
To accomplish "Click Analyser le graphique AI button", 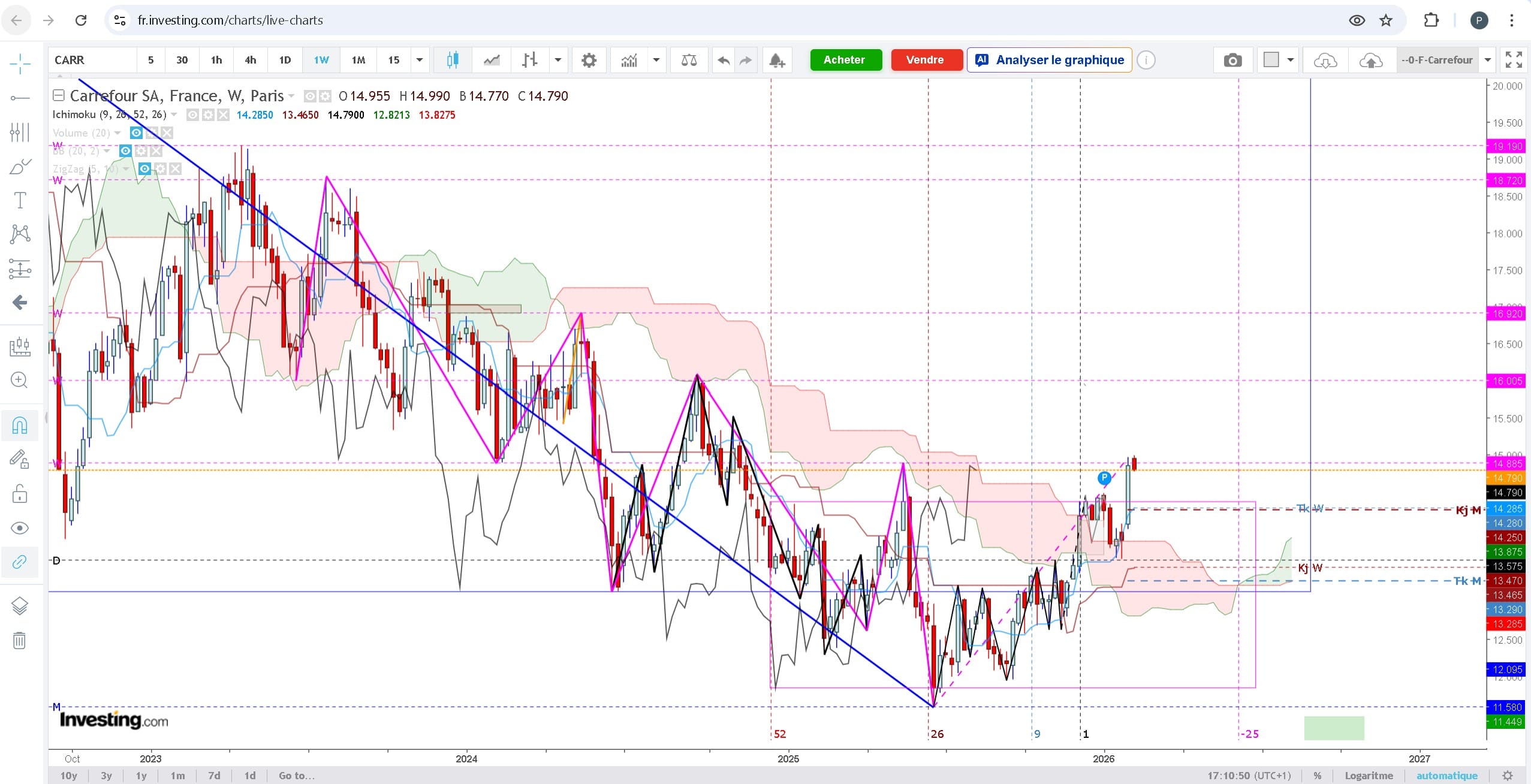I will pos(1049,60).
